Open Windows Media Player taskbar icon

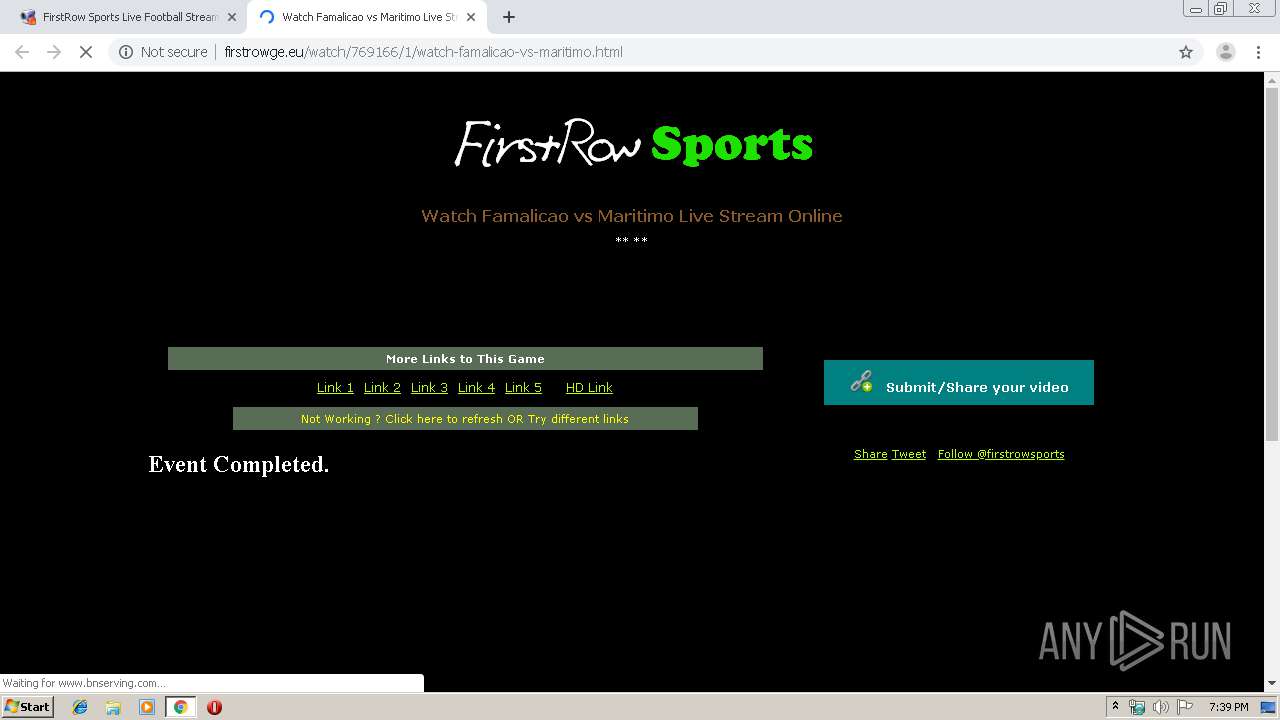point(147,707)
